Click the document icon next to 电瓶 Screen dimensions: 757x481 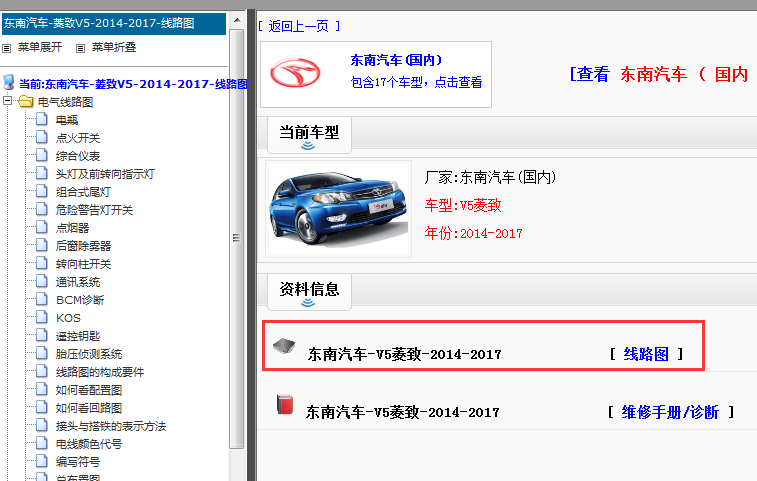(x=42, y=119)
